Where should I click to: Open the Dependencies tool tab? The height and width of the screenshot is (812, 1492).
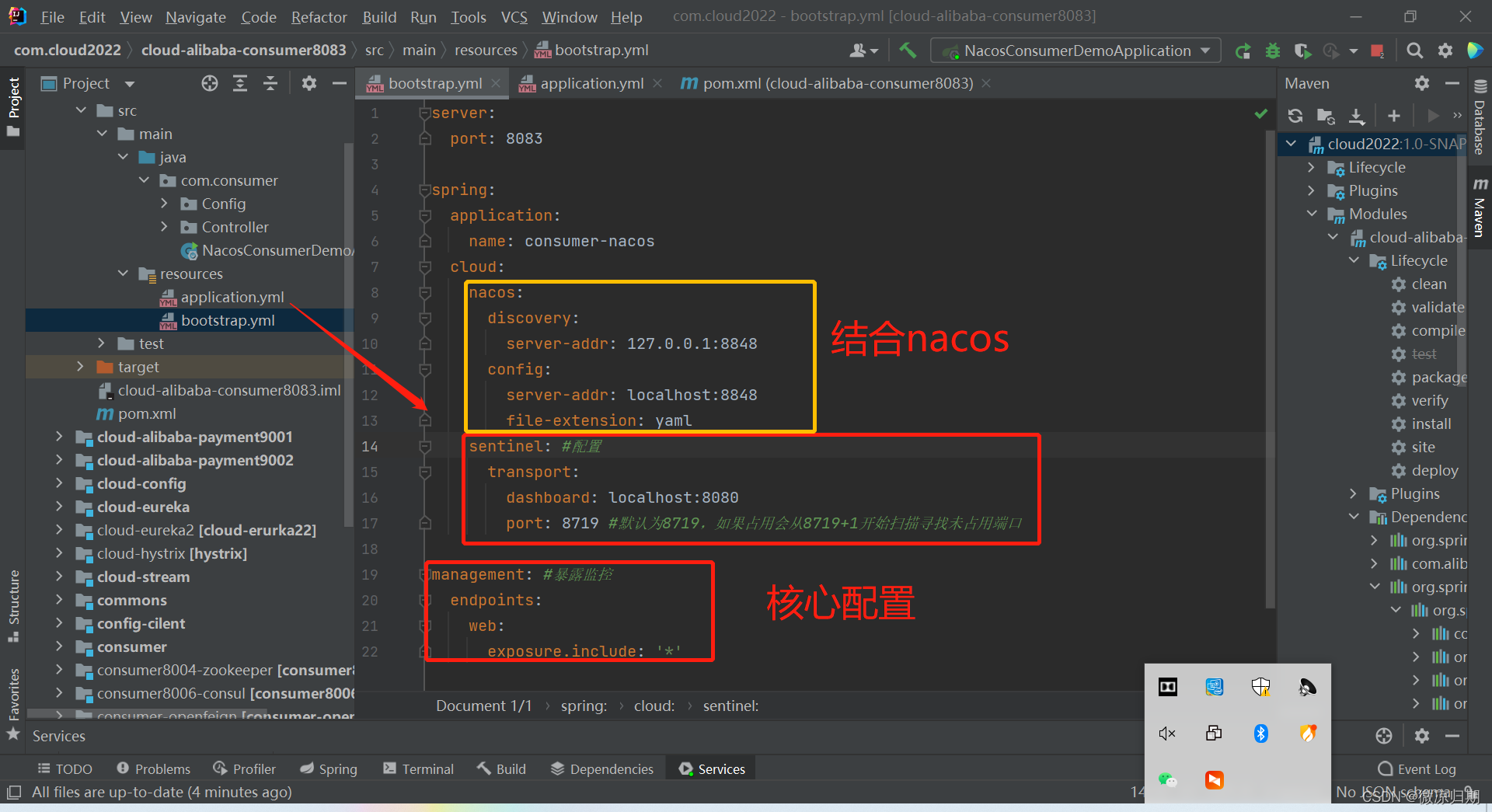coord(602,768)
